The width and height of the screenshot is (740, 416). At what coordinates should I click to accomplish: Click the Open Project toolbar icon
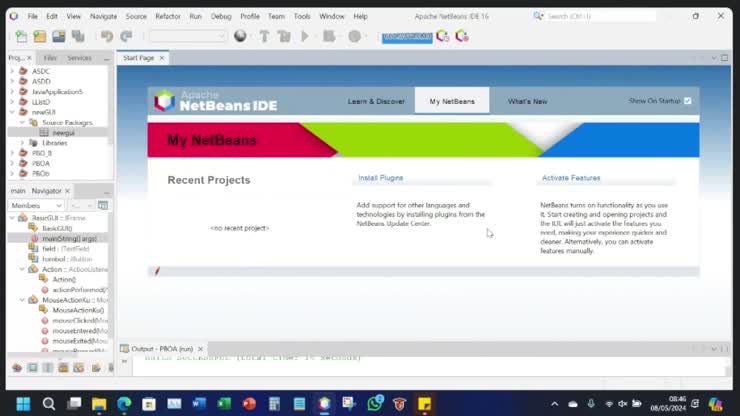[x=58, y=36]
